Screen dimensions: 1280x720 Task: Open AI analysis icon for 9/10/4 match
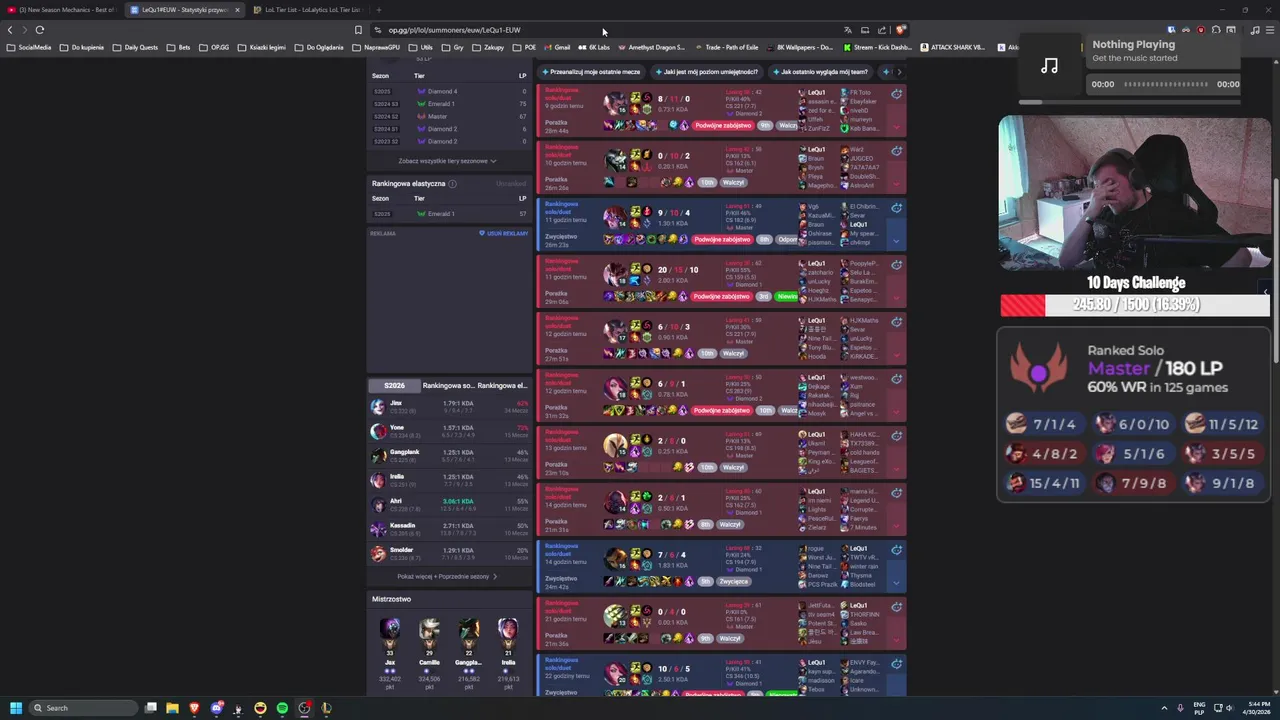point(896,208)
